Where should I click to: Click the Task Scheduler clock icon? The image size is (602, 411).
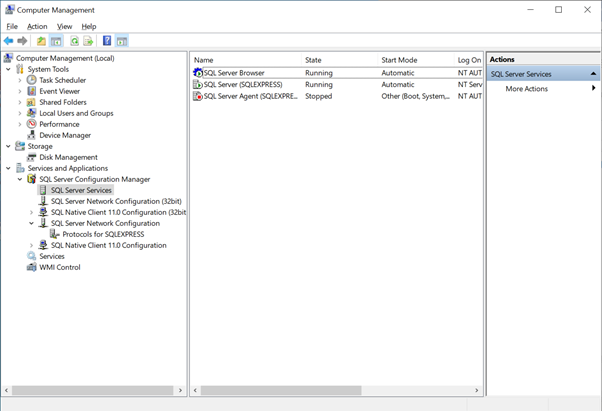coord(31,80)
